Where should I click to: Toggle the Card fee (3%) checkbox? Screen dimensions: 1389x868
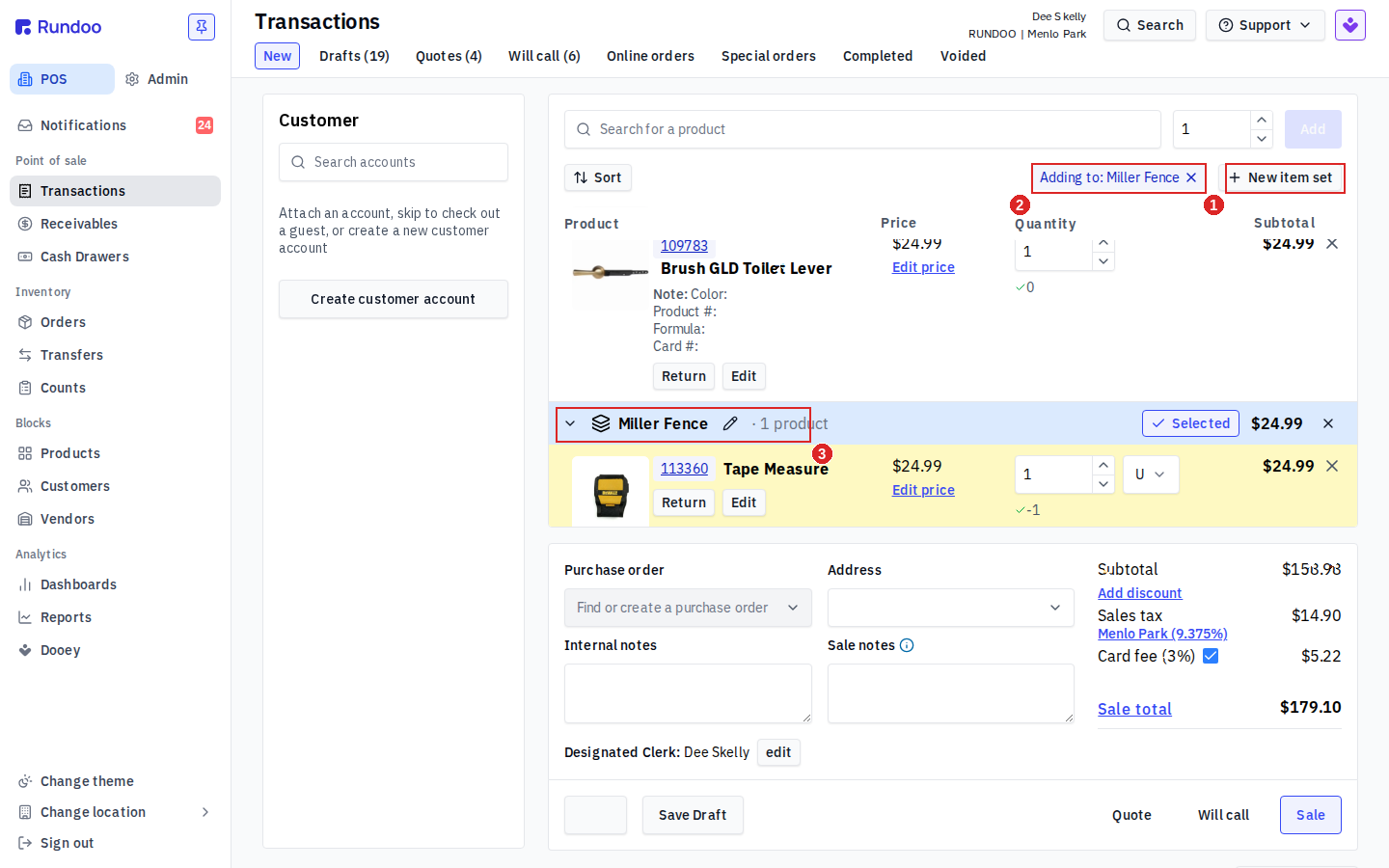(x=1211, y=656)
